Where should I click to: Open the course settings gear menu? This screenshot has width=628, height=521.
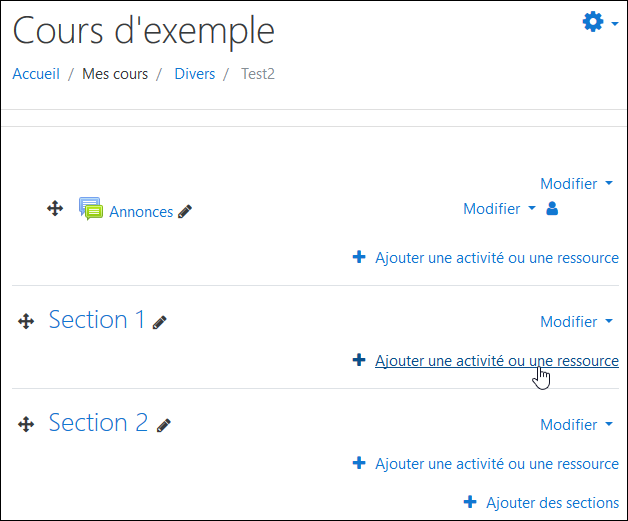(600, 22)
